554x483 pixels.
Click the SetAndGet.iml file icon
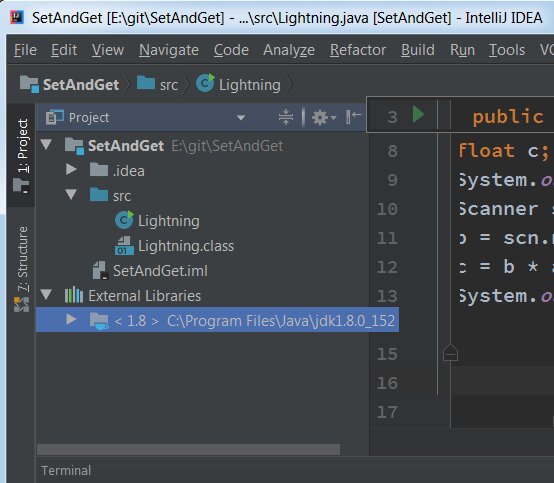pos(101,270)
